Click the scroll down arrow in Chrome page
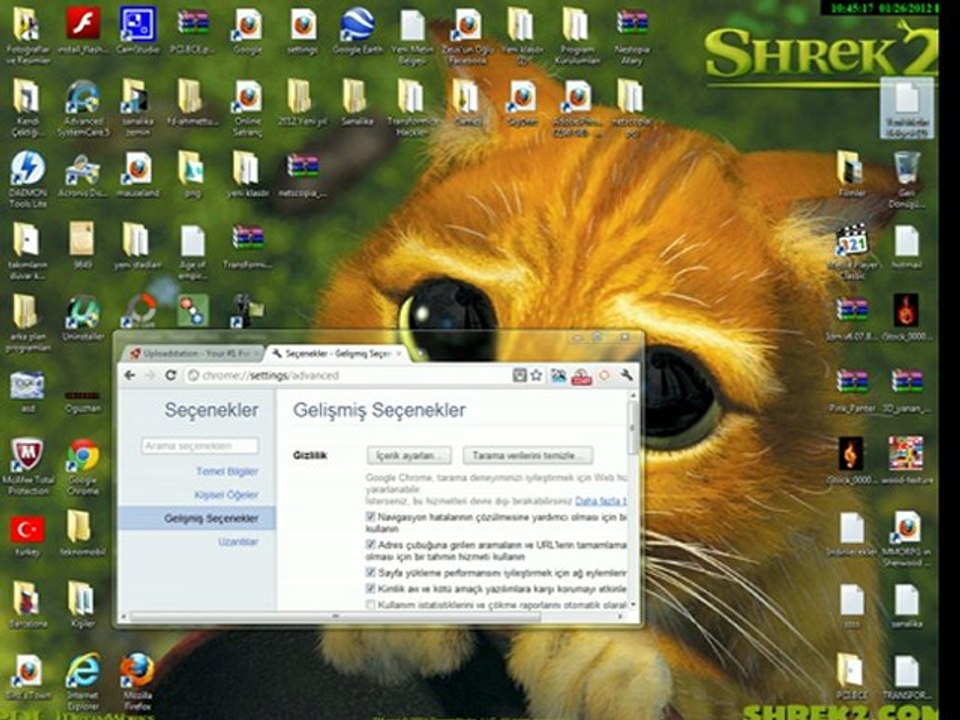This screenshot has height=720, width=960. [x=632, y=605]
